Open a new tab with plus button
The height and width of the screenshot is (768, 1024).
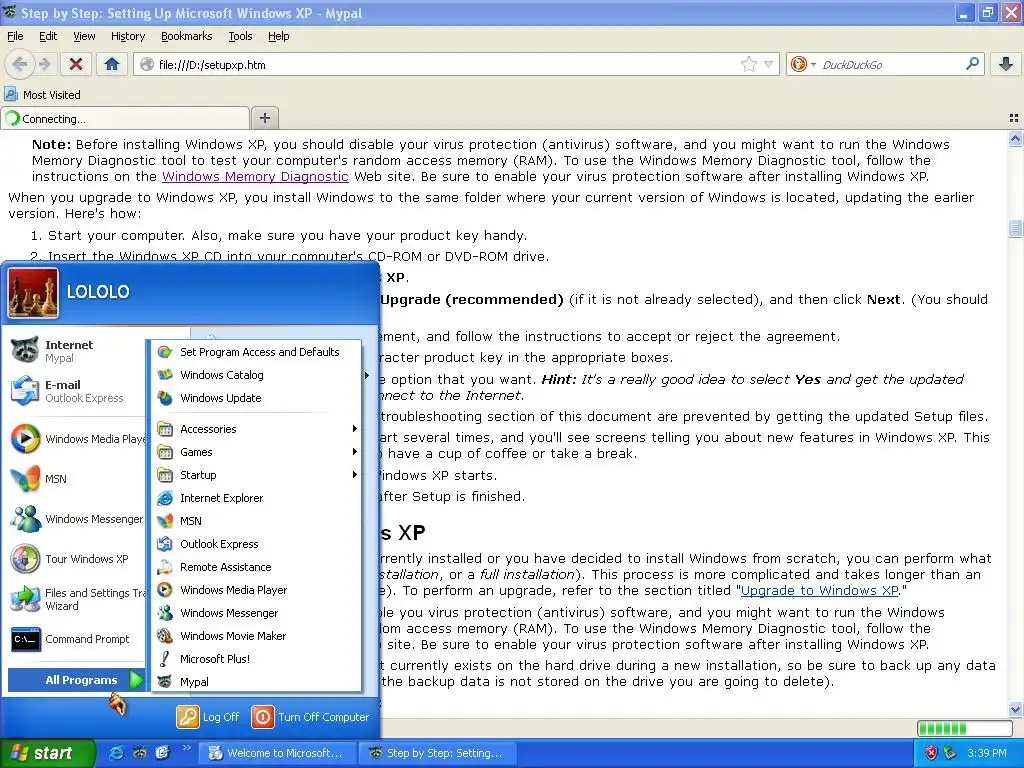[264, 118]
